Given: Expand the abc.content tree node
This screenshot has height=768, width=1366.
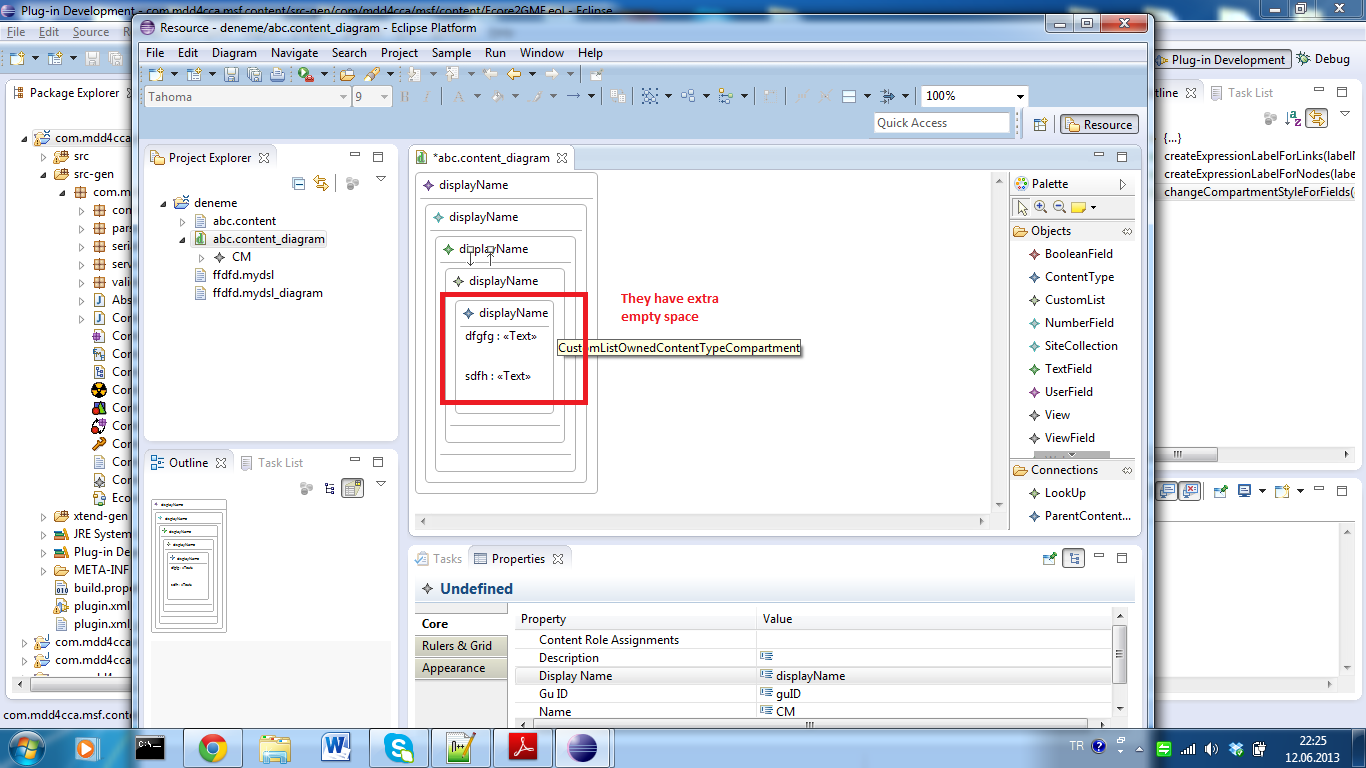Looking at the screenshot, I should 182,221.
